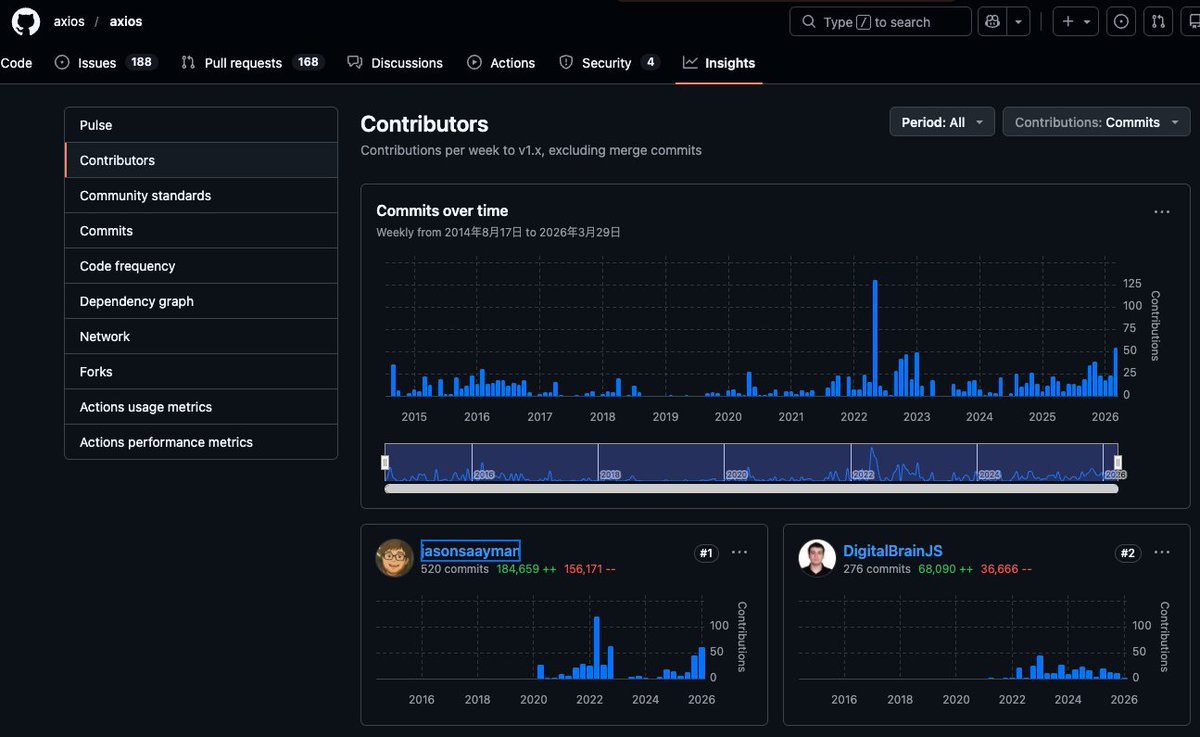Click the Security shield icon
1200x737 pixels.
tap(566, 62)
